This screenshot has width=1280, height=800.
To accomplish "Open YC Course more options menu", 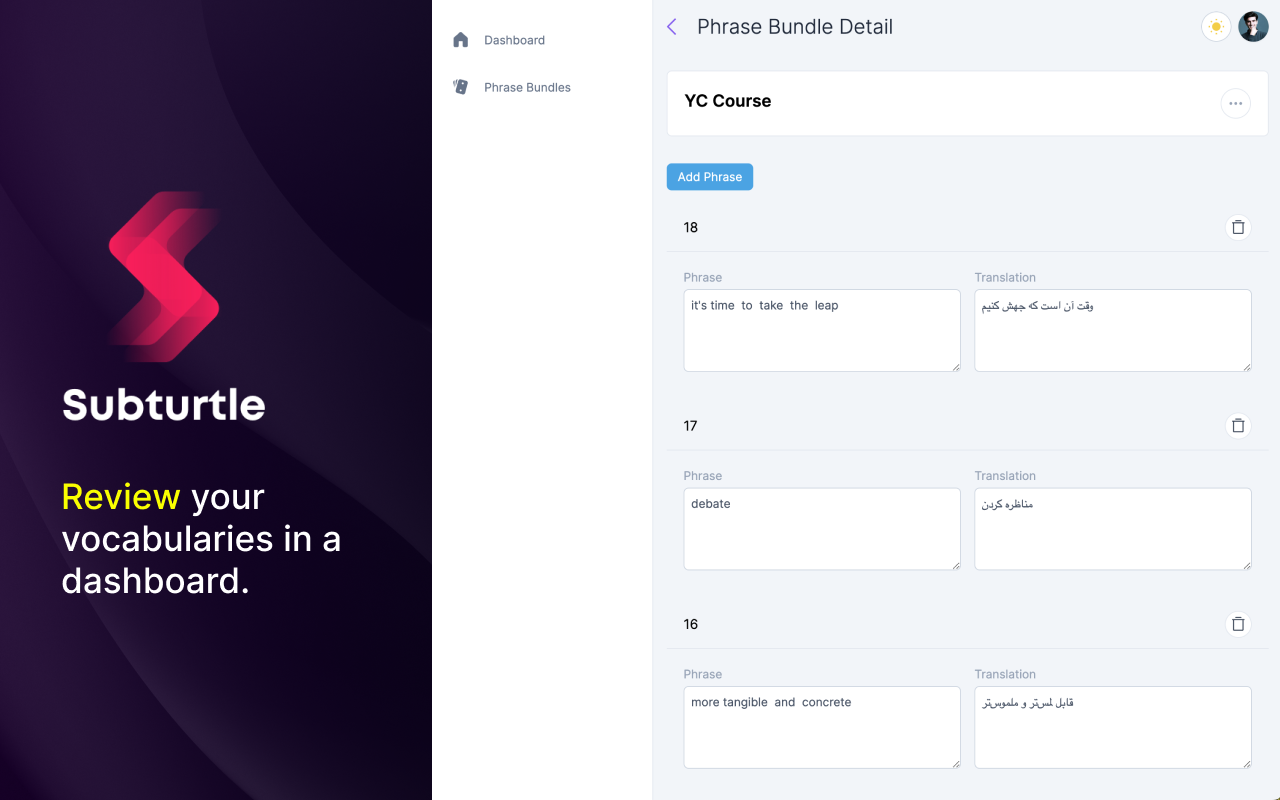I will [x=1235, y=103].
